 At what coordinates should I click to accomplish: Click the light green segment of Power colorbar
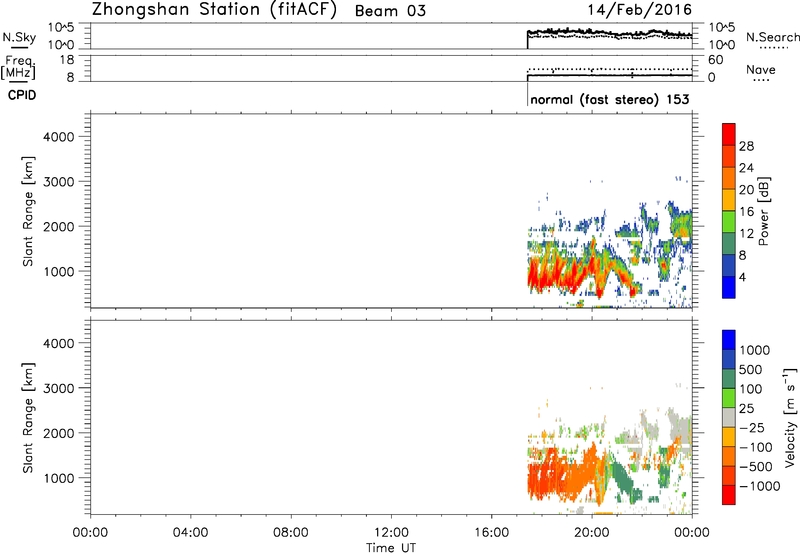[729, 221]
